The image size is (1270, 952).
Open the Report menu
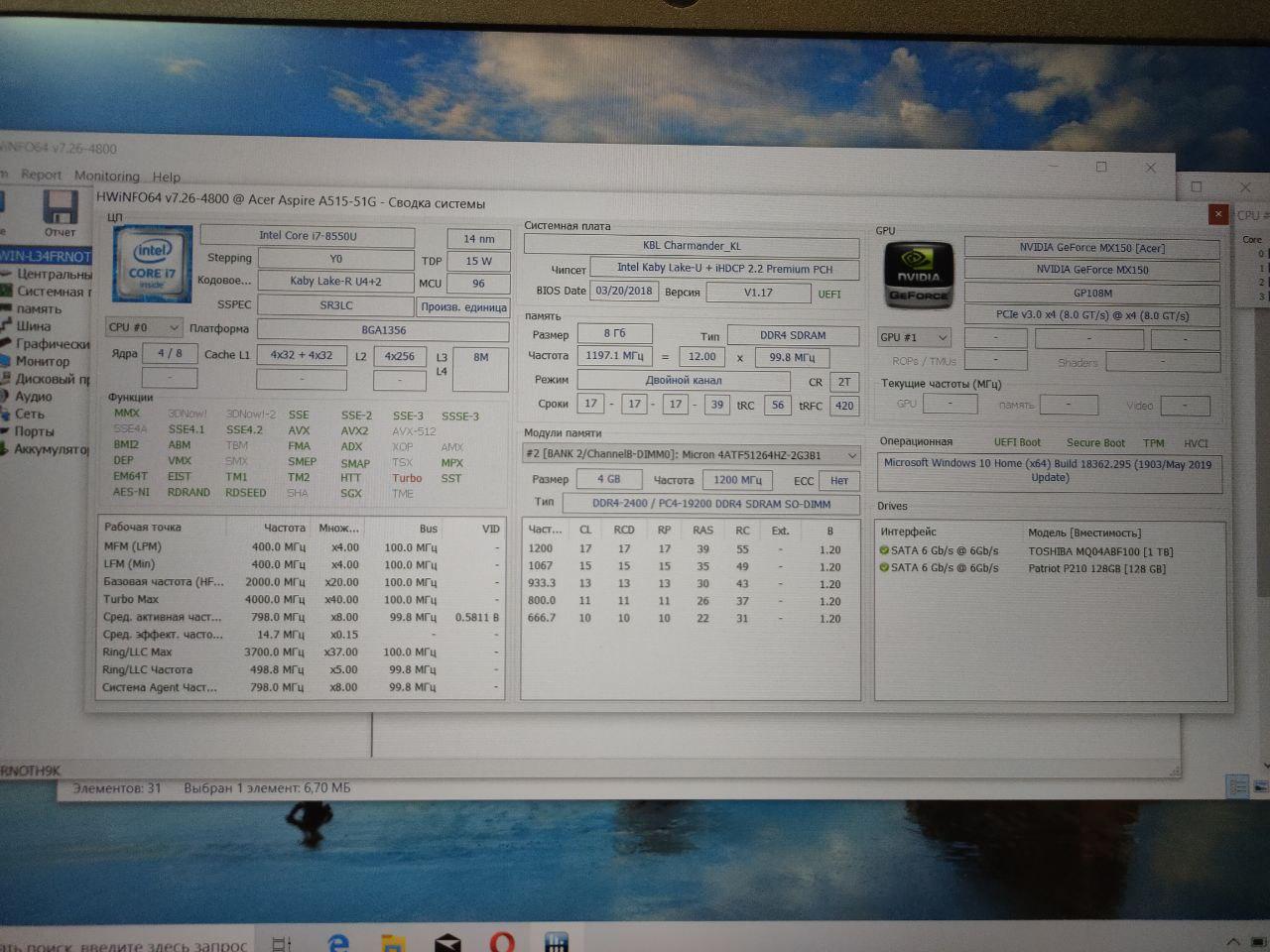pyautogui.click(x=41, y=175)
